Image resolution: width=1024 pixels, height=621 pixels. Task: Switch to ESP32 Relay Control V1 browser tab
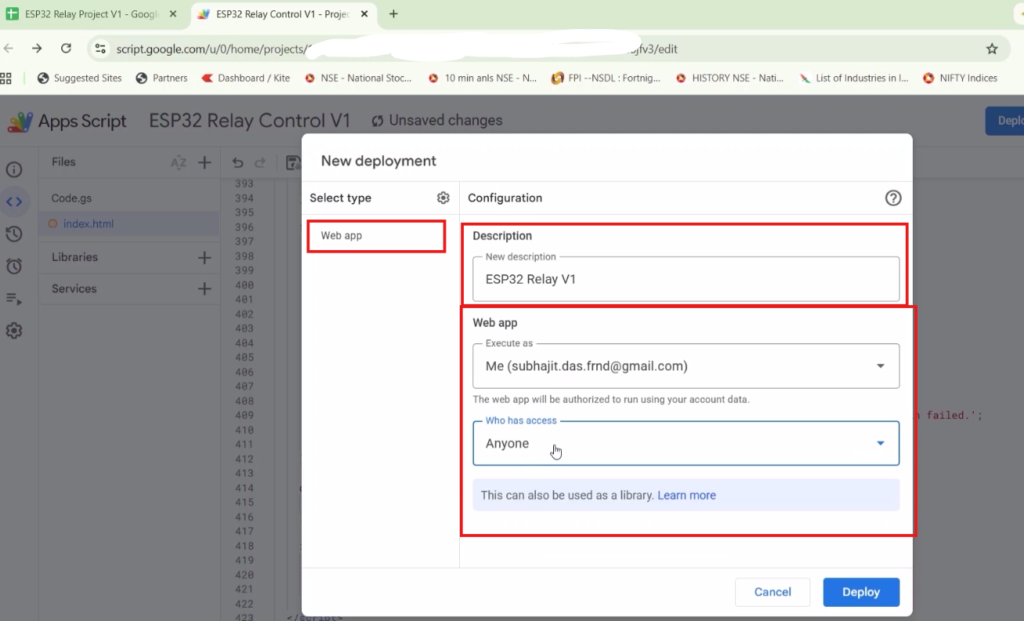click(x=283, y=14)
